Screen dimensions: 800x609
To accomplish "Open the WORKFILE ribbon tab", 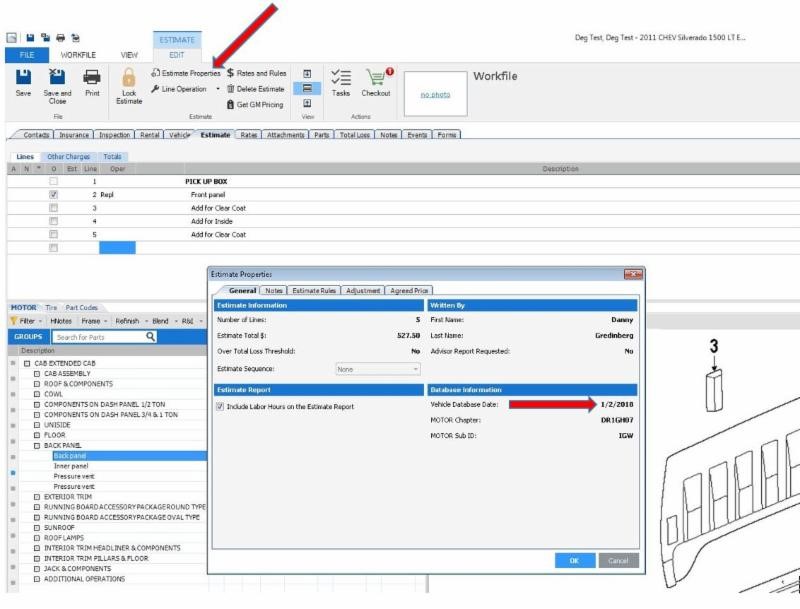I will (78, 55).
